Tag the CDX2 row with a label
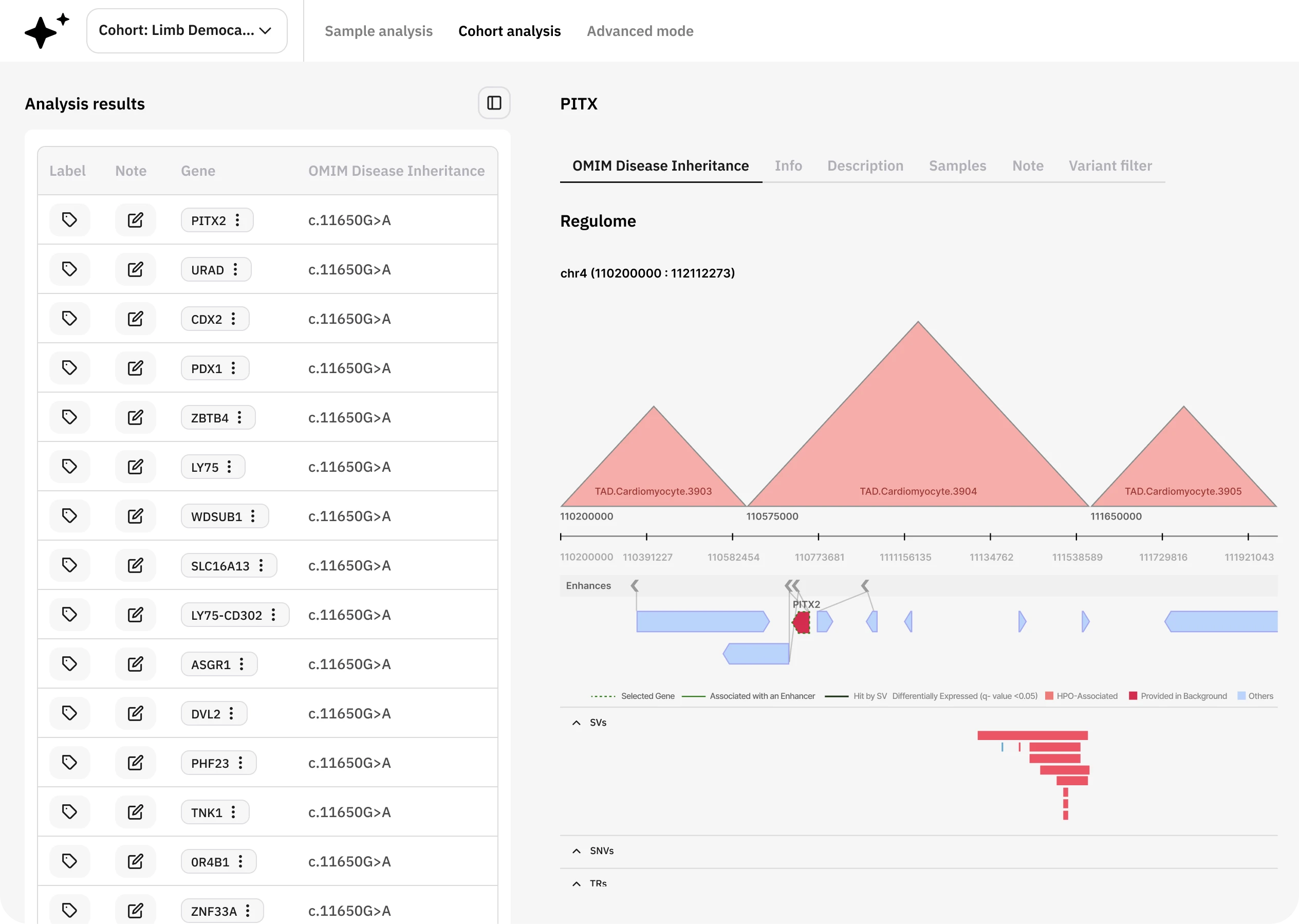 click(x=69, y=319)
